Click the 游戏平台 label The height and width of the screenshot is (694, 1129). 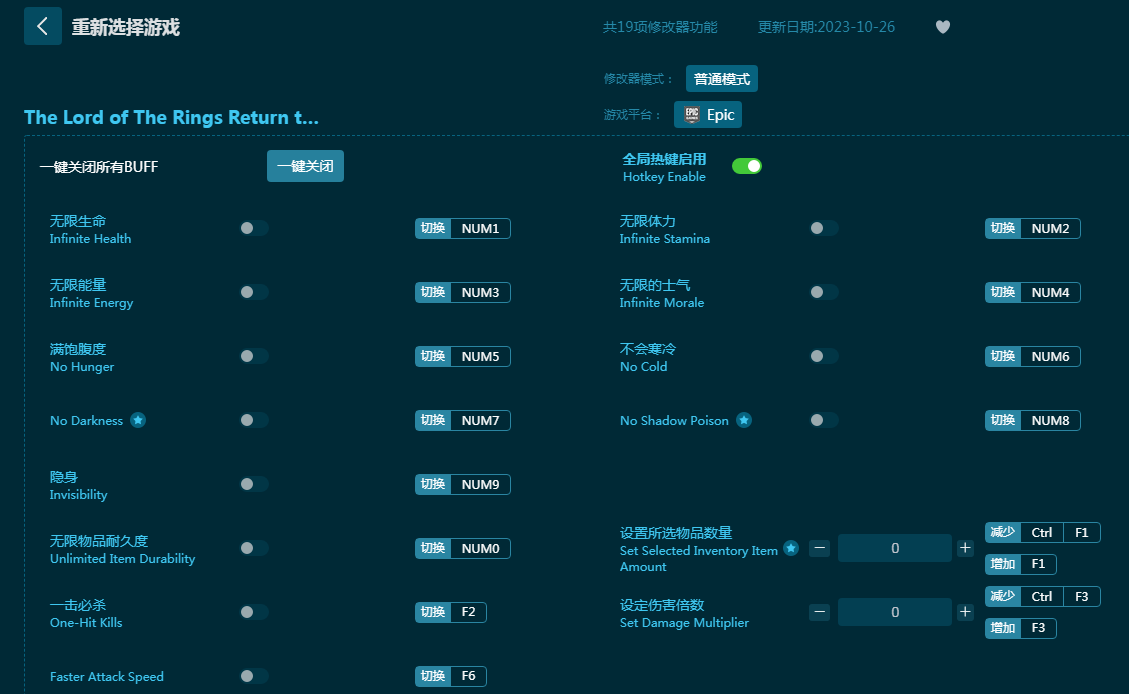[632, 115]
